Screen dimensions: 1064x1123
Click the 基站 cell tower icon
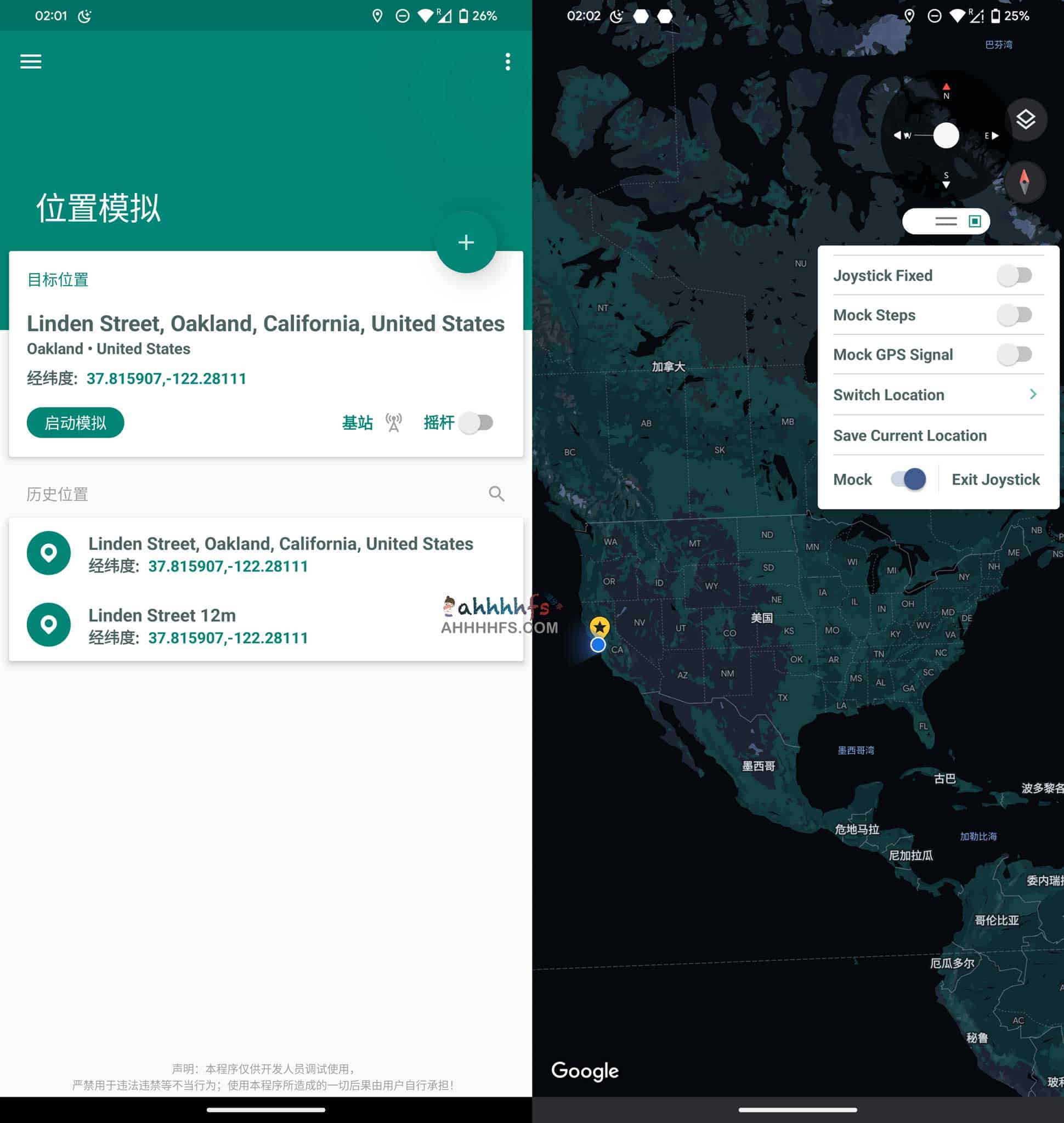pos(393,423)
